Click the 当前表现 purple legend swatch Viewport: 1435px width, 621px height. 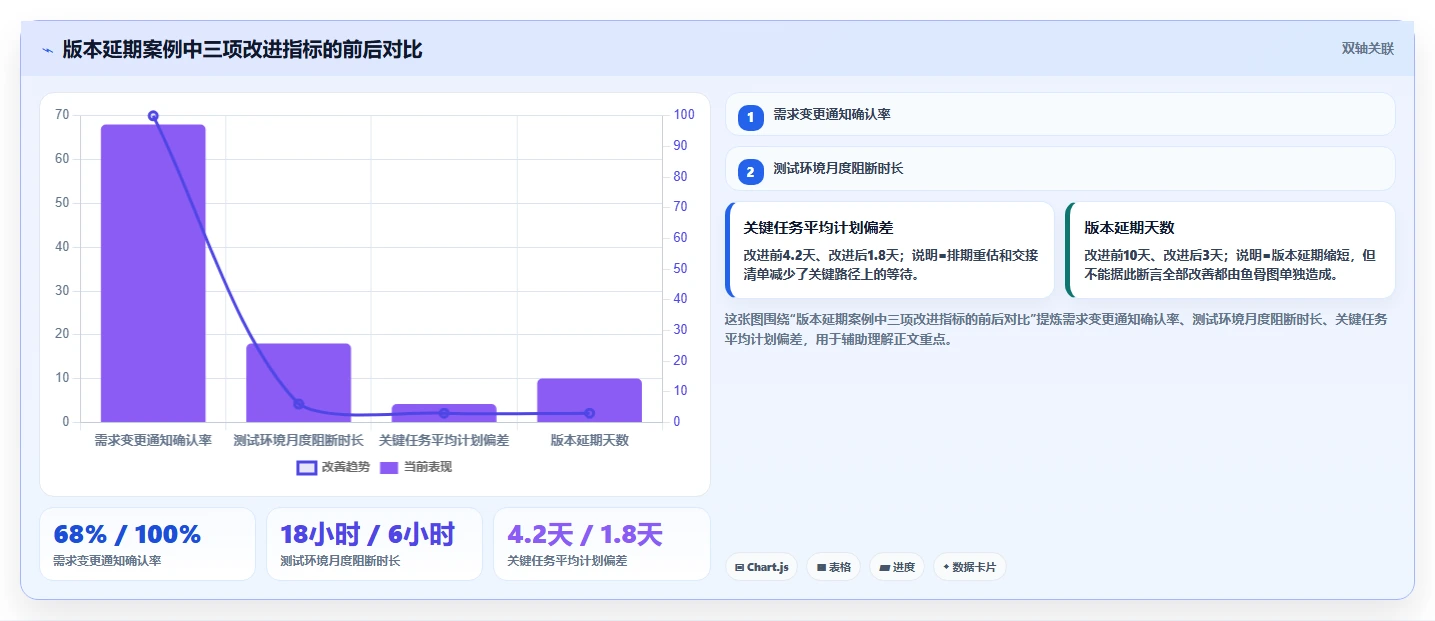pos(389,467)
